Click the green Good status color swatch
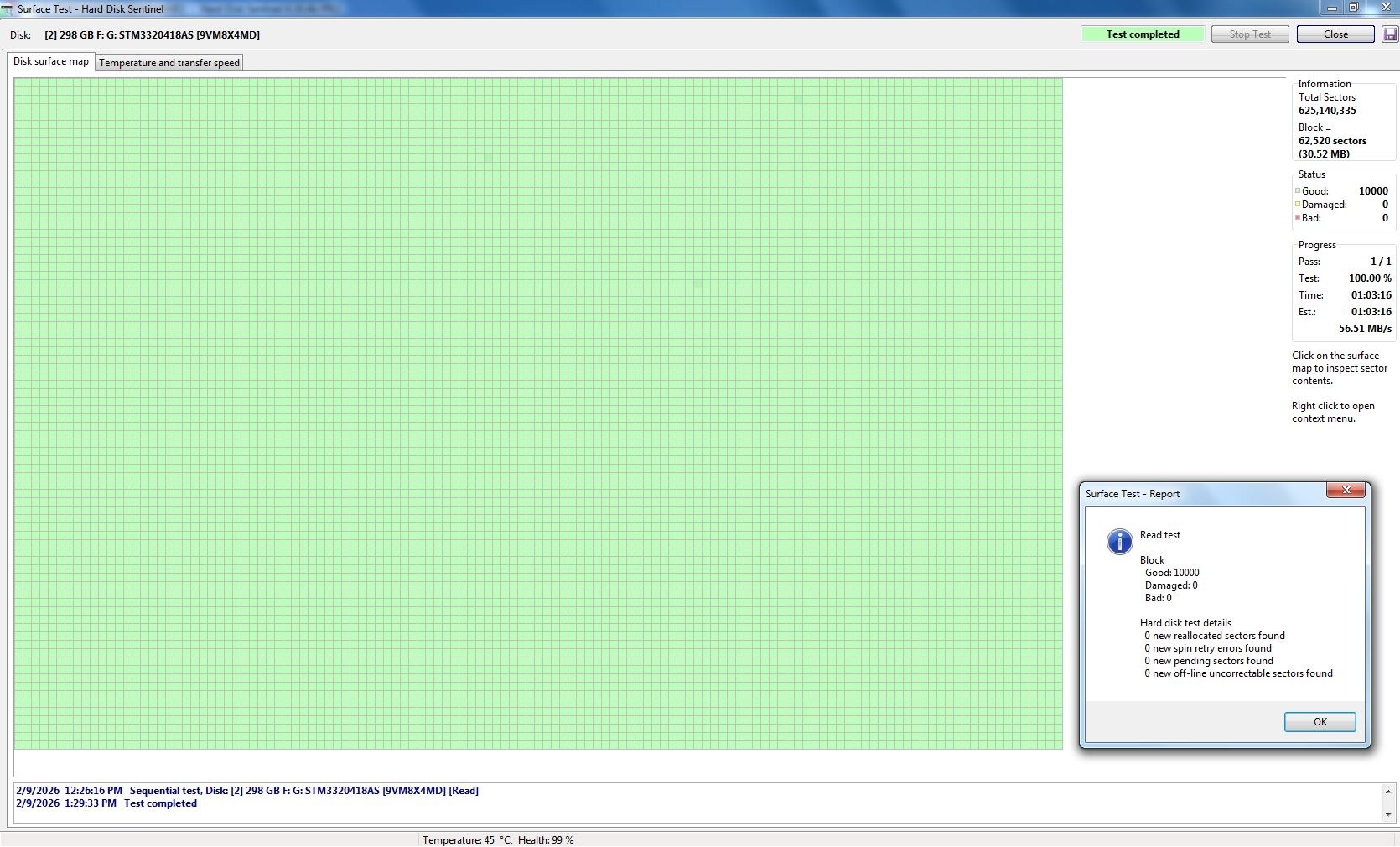1400x847 pixels. click(x=1298, y=191)
